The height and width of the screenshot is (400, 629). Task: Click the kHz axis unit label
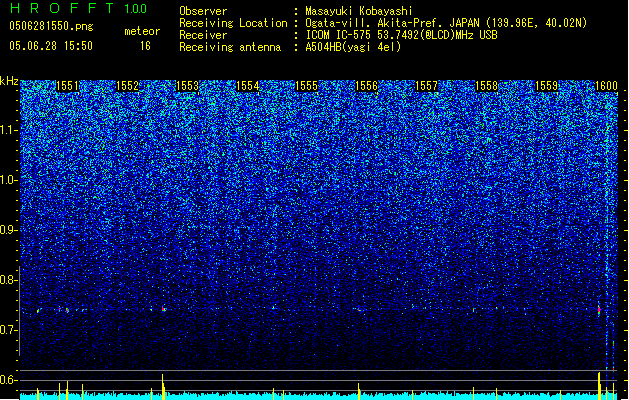click(9, 81)
